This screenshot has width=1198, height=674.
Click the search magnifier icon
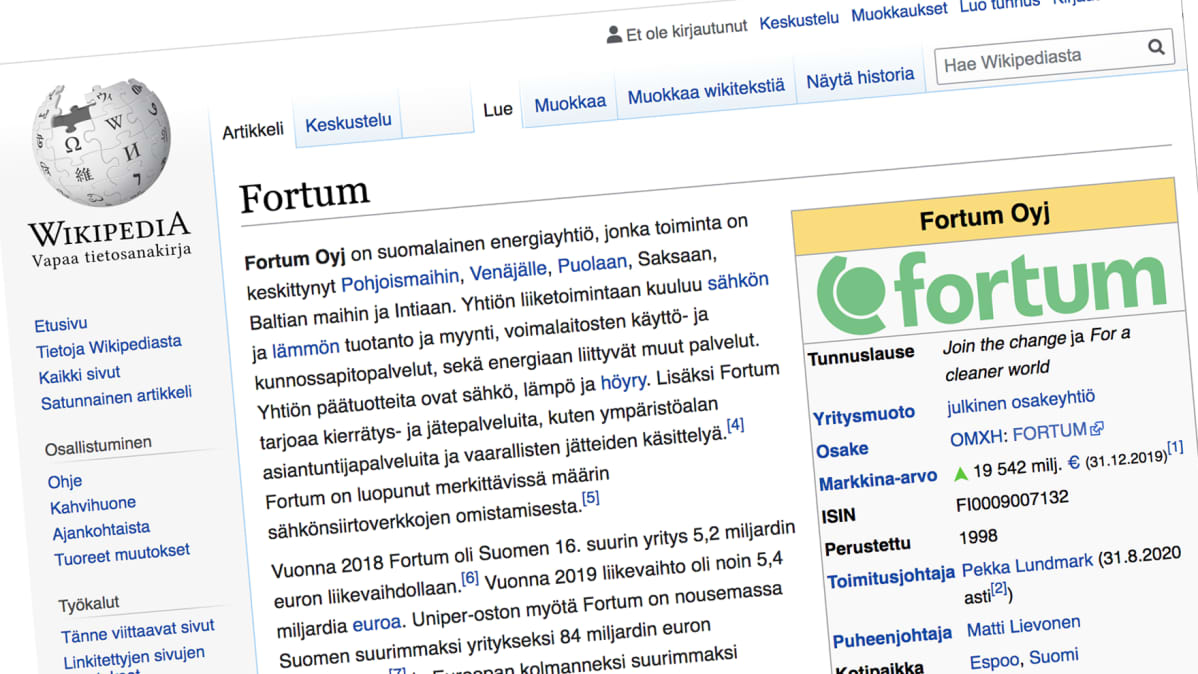pyautogui.click(x=1156, y=47)
